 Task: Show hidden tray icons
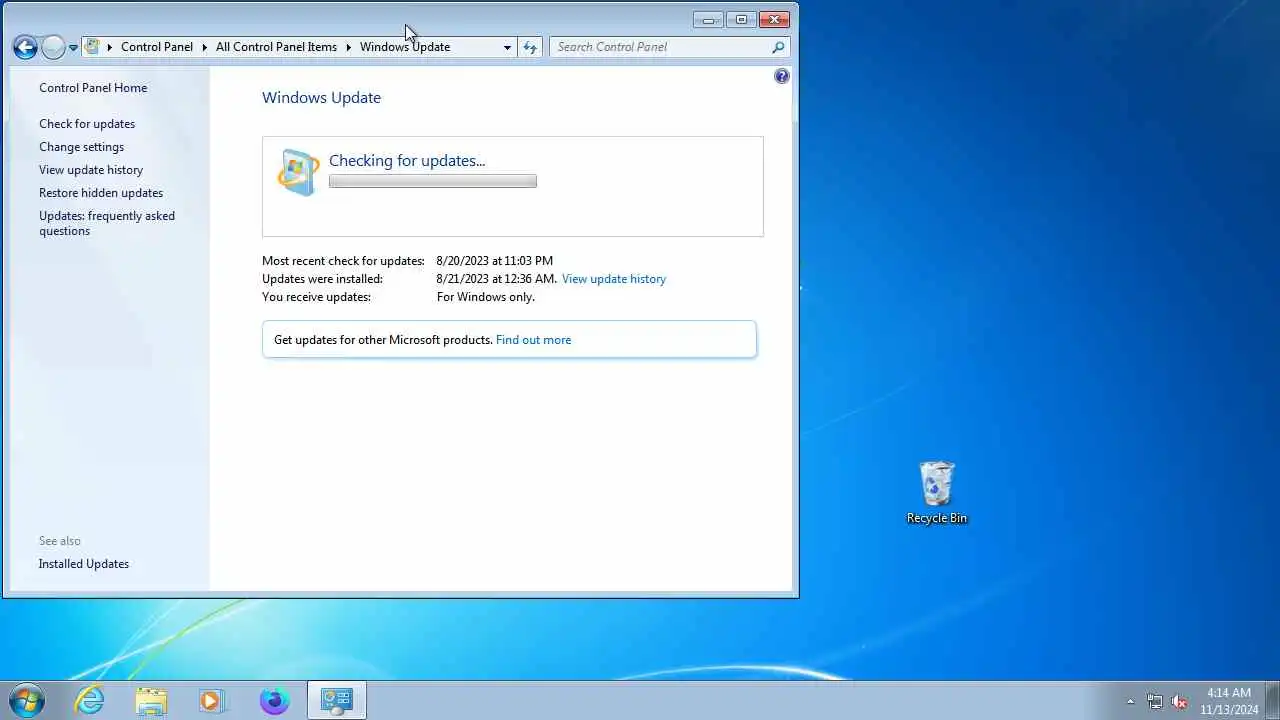pyautogui.click(x=1131, y=701)
